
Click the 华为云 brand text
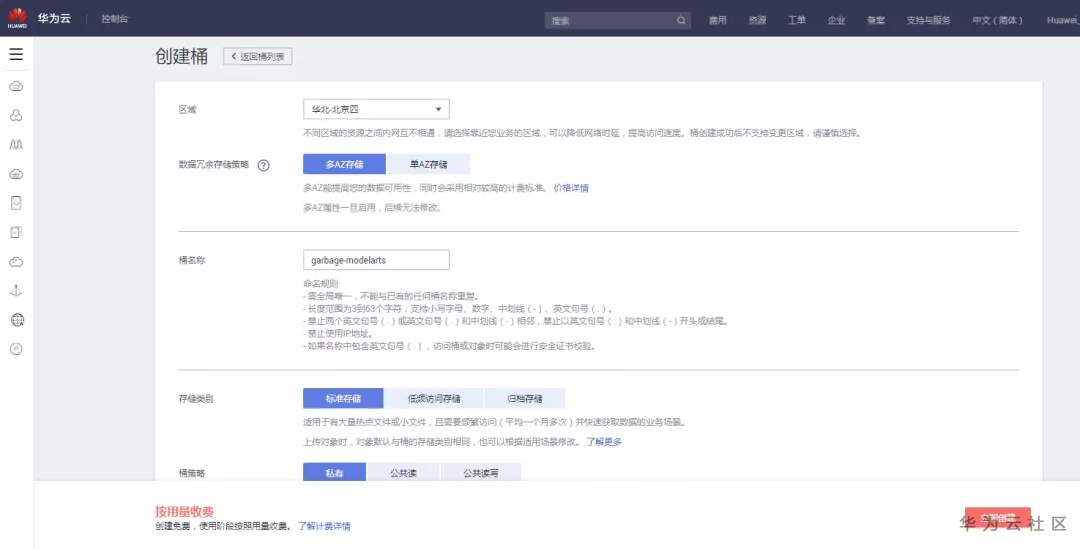[x=54, y=19]
